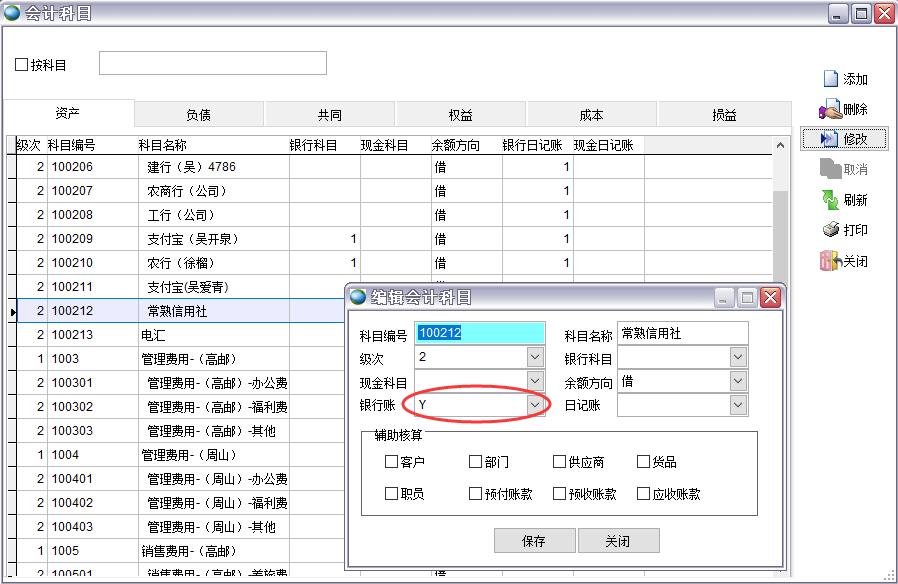Switch to the 负债 tab
Screen dimensions: 898x584
(x=198, y=114)
